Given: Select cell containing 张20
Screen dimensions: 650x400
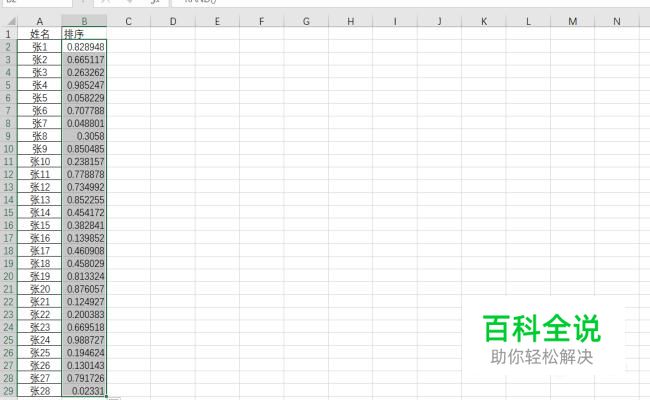Looking at the screenshot, I should (39, 289).
